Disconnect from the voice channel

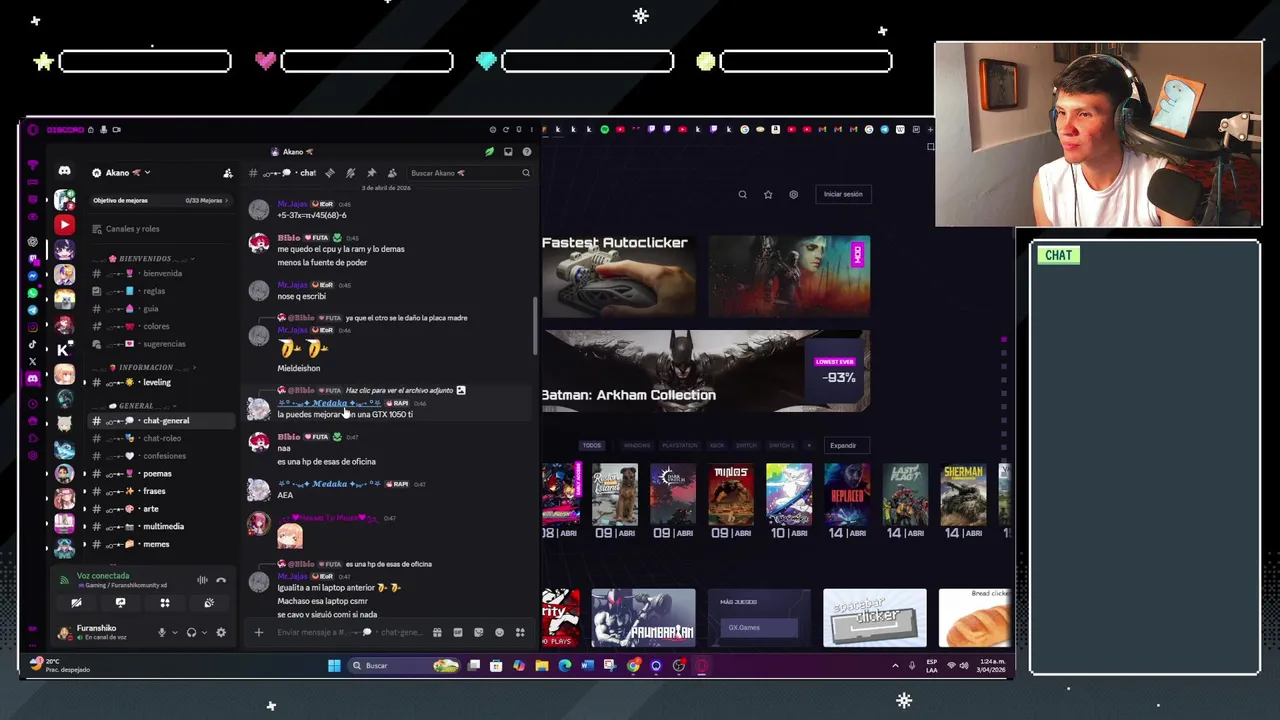click(221, 580)
